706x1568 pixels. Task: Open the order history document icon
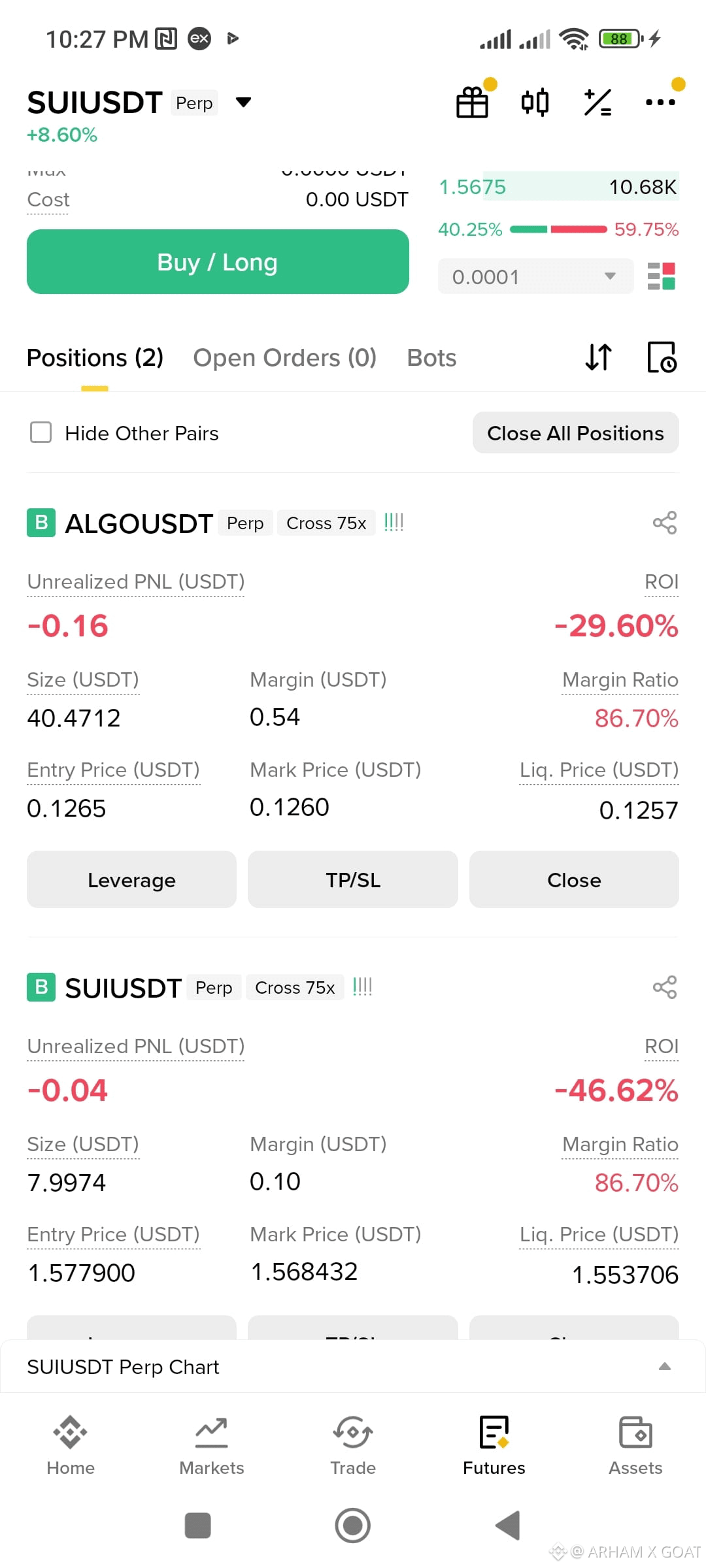[662, 357]
